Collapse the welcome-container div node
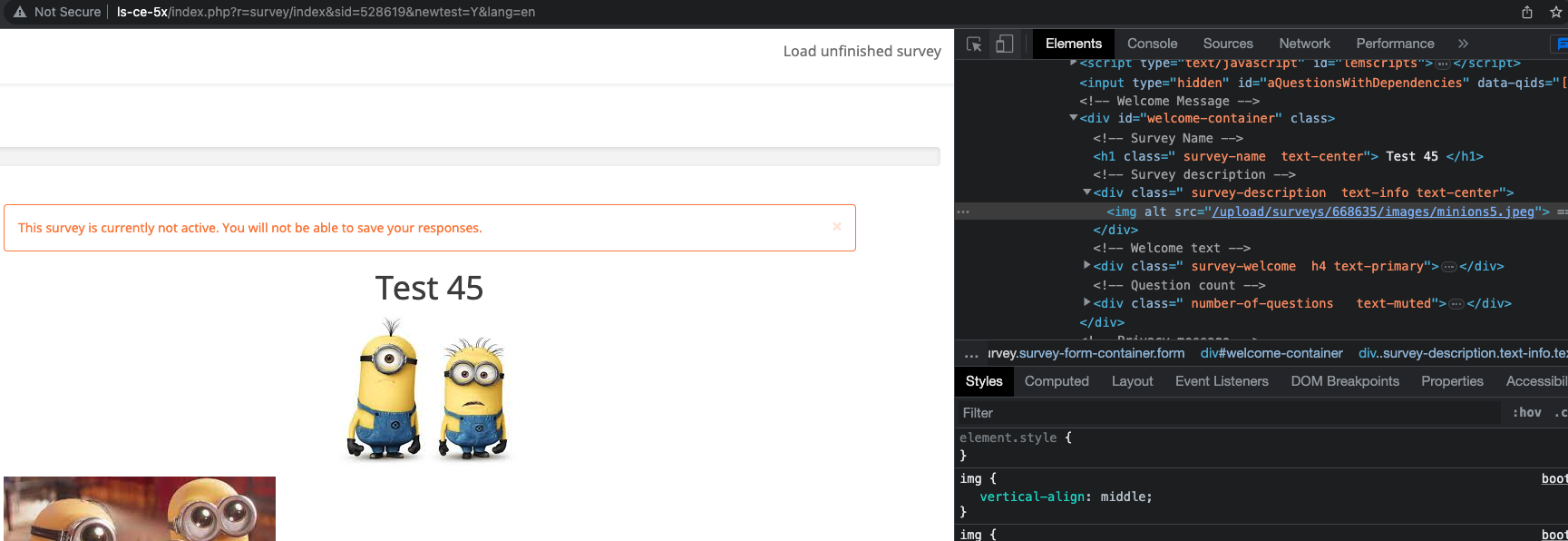This screenshot has height=541, width=1568. (x=1074, y=118)
